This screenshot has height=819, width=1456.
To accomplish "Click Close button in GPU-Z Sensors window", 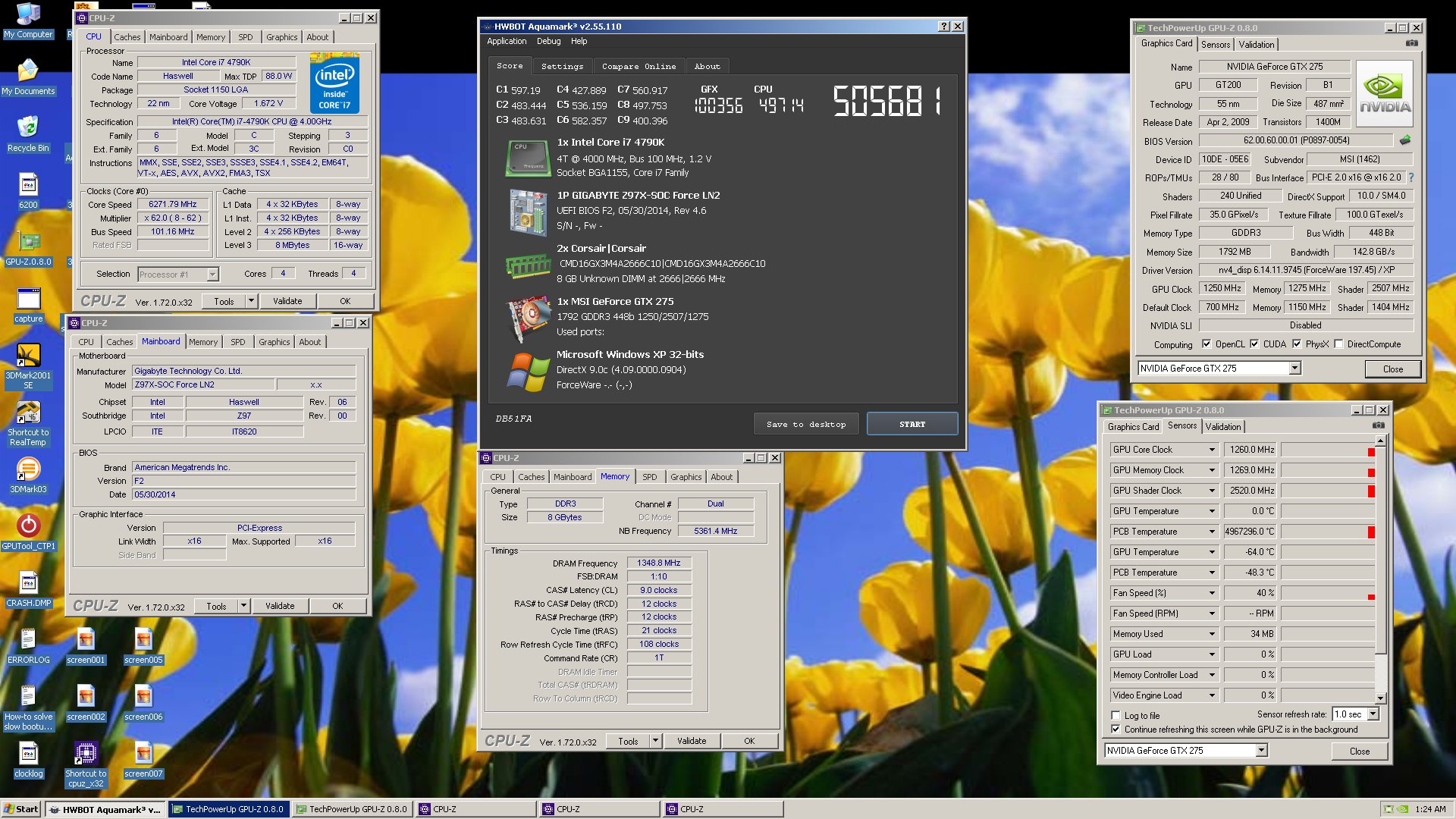I will pos(1360,751).
